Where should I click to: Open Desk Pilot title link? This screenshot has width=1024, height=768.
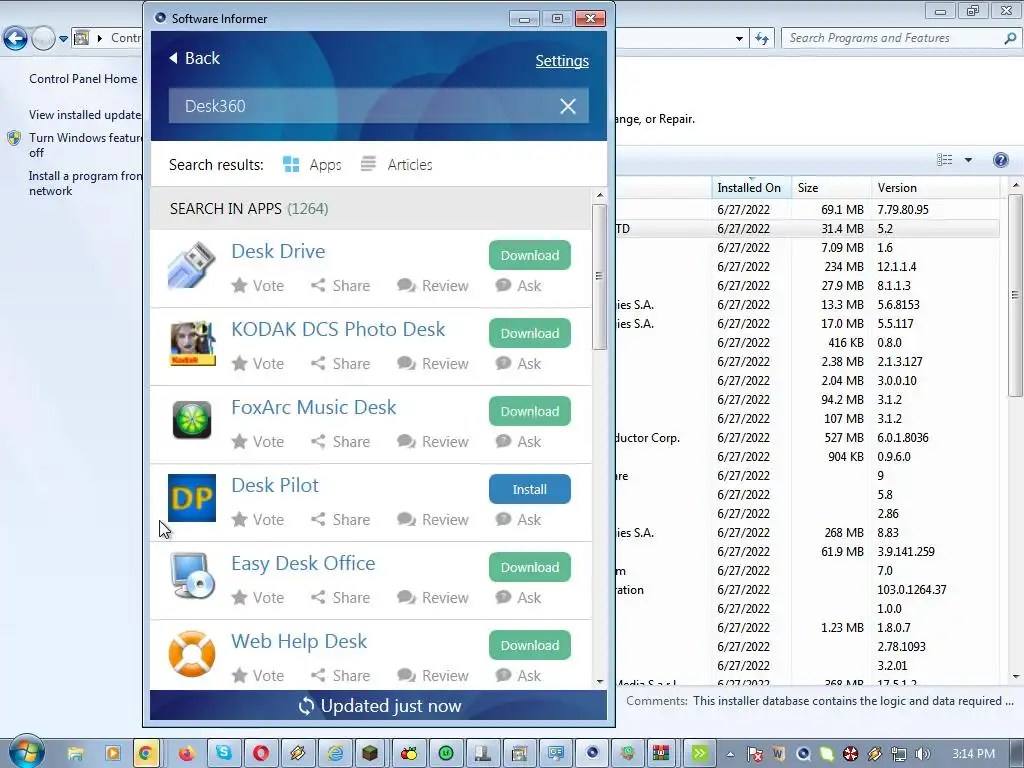[275, 485]
